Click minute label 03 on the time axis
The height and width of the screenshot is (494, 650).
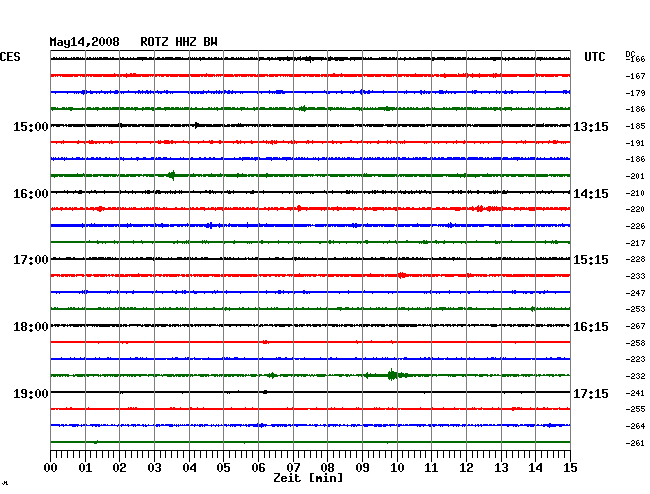click(x=155, y=468)
